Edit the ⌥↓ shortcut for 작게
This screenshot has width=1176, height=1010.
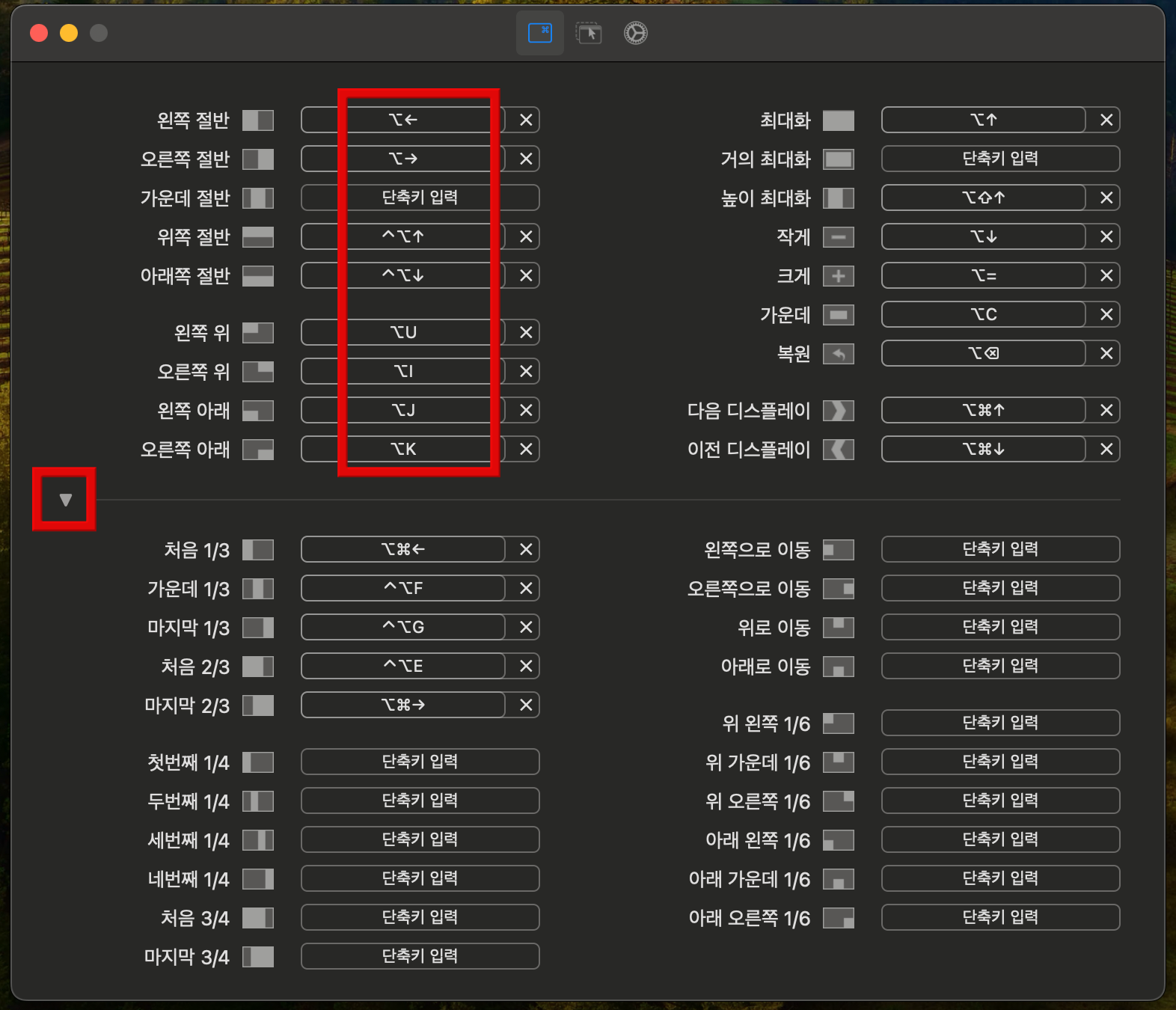(x=984, y=236)
